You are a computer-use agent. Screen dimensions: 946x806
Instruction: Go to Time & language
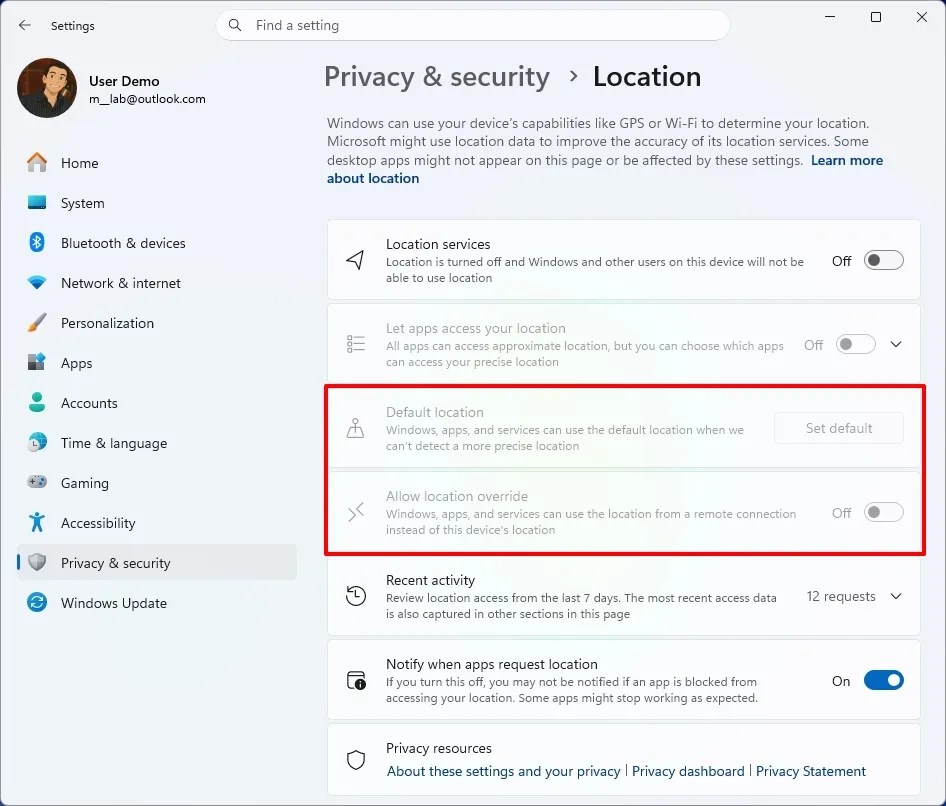pos(157,442)
